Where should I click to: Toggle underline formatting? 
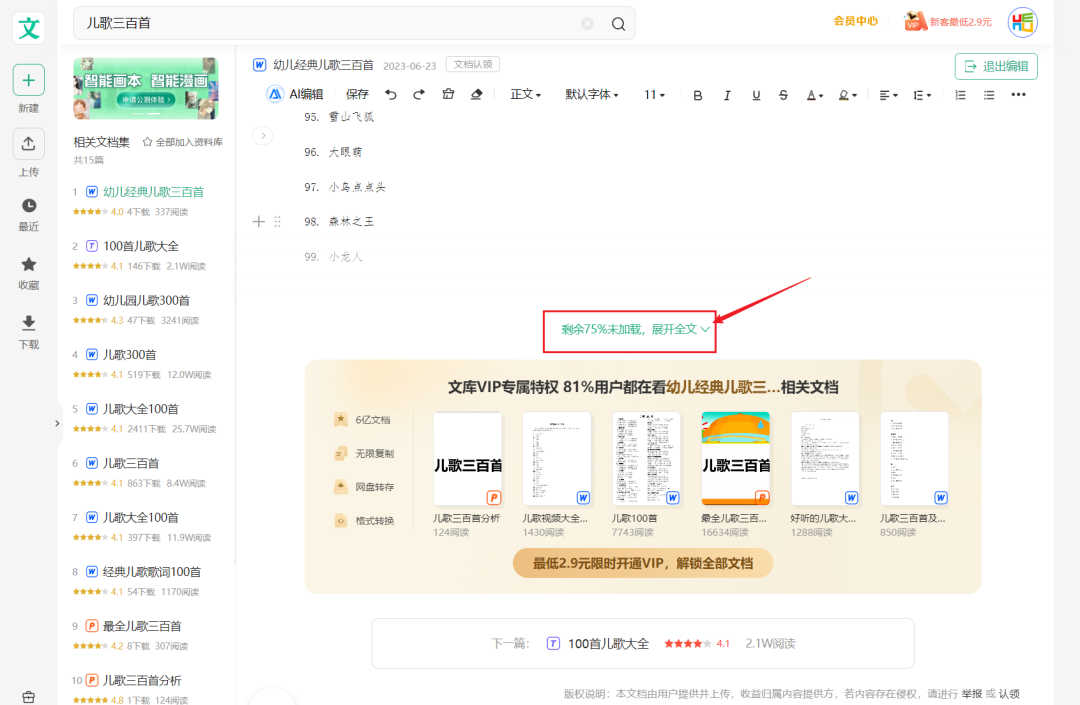756,95
